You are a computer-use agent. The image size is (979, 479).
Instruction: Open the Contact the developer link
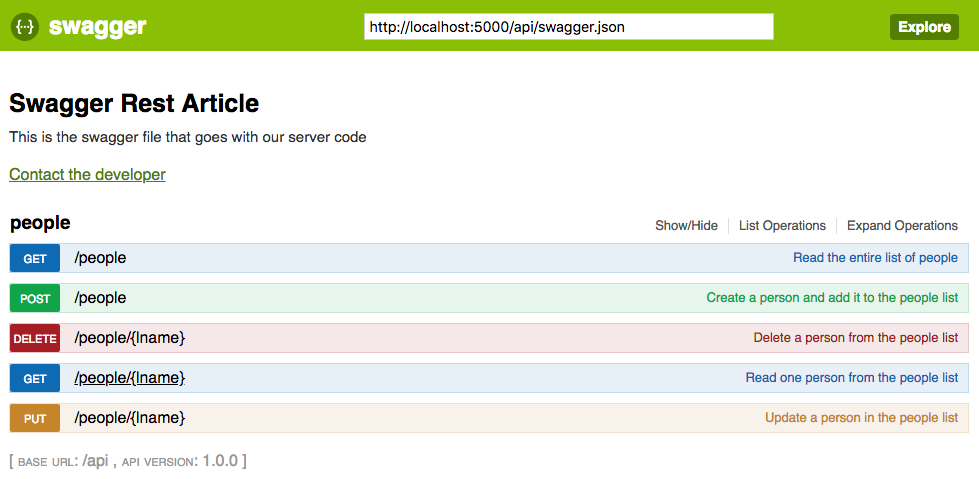87,174
